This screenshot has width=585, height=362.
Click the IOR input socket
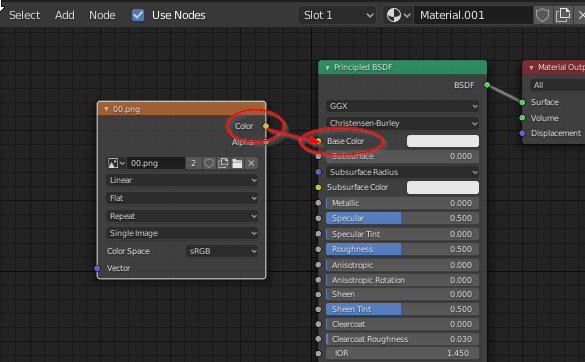(318, 353)
